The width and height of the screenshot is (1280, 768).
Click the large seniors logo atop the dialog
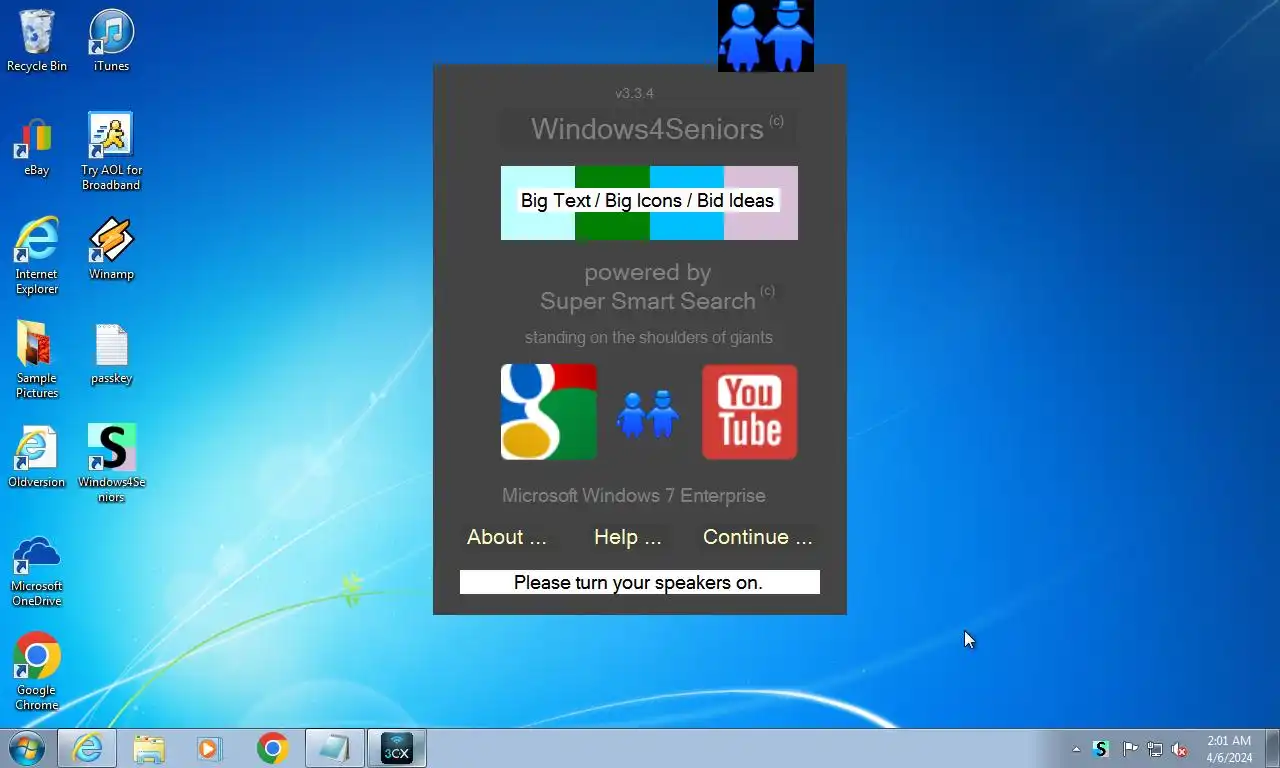[766, 36]
